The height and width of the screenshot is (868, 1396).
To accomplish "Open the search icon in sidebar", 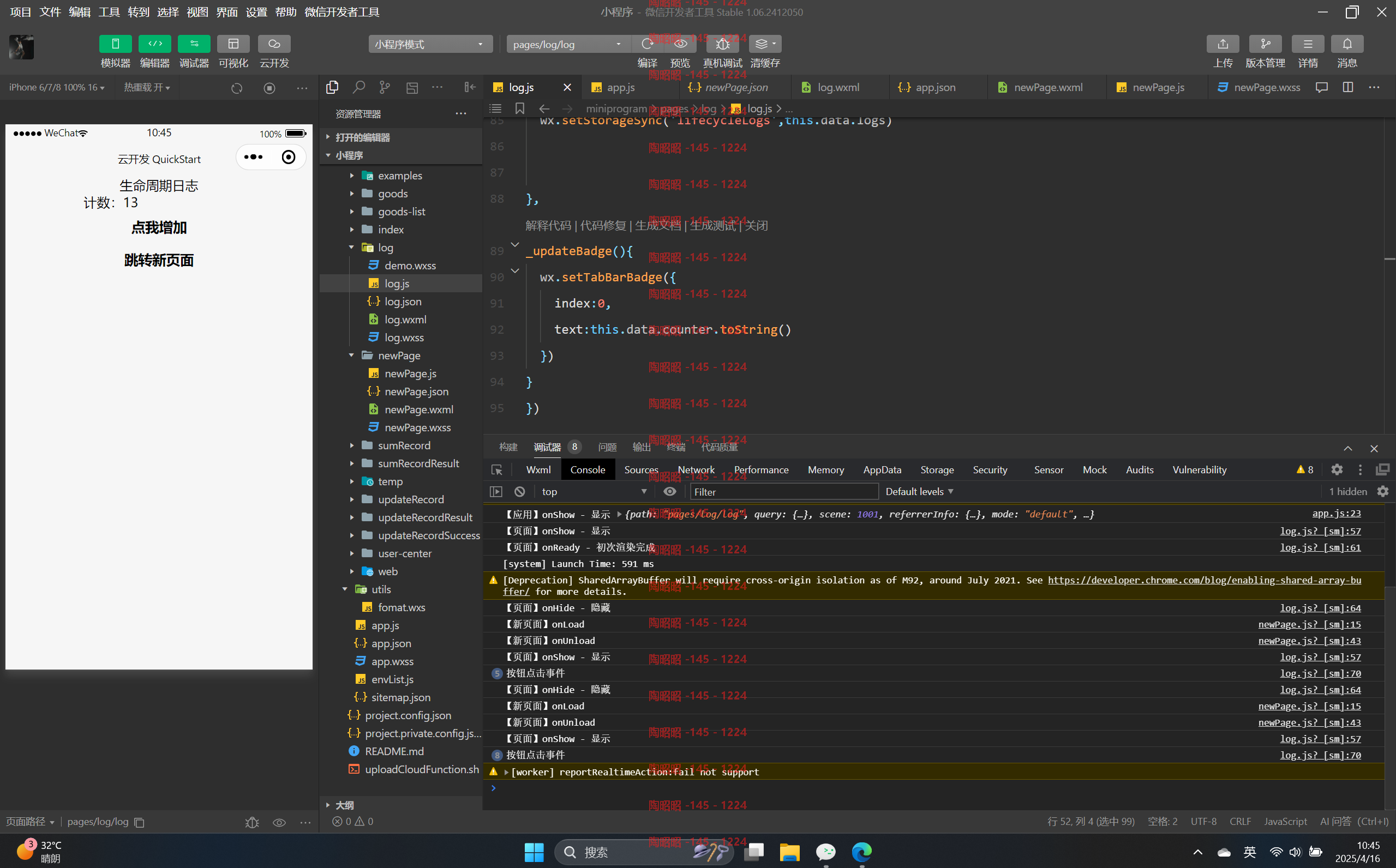I will (x=358, y=87).
